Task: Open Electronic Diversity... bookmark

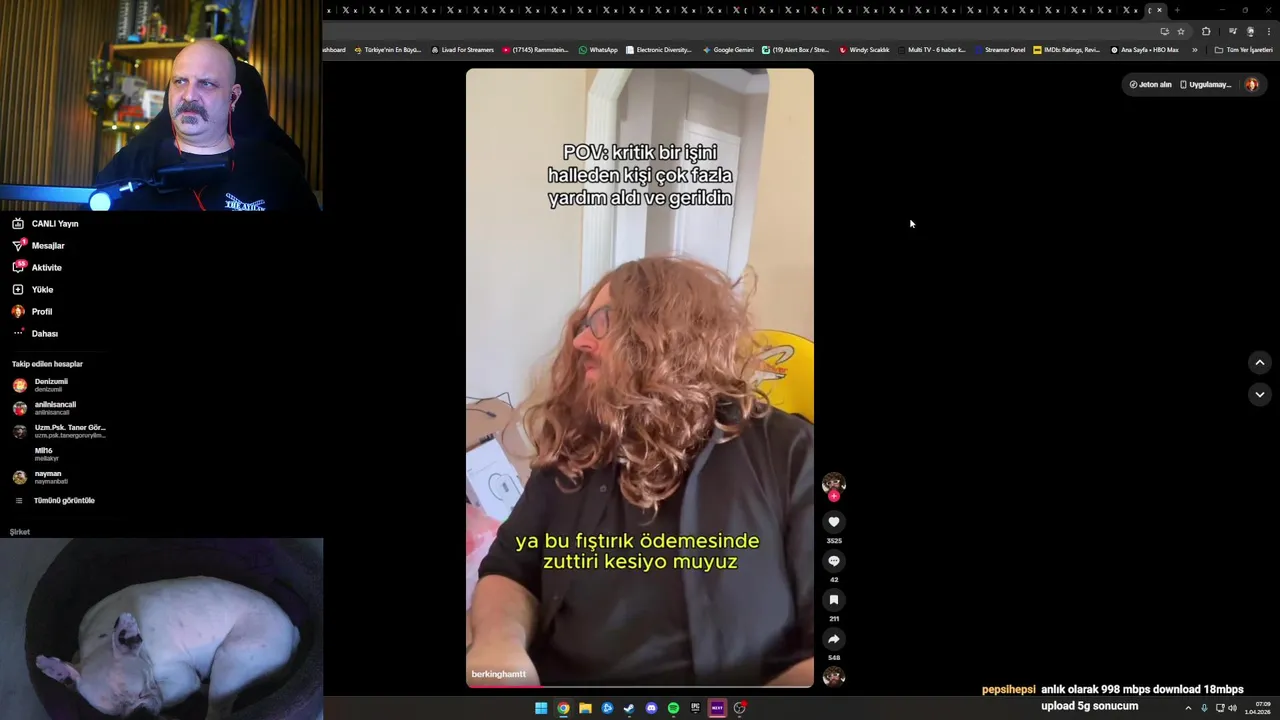Action: [658, 50]
